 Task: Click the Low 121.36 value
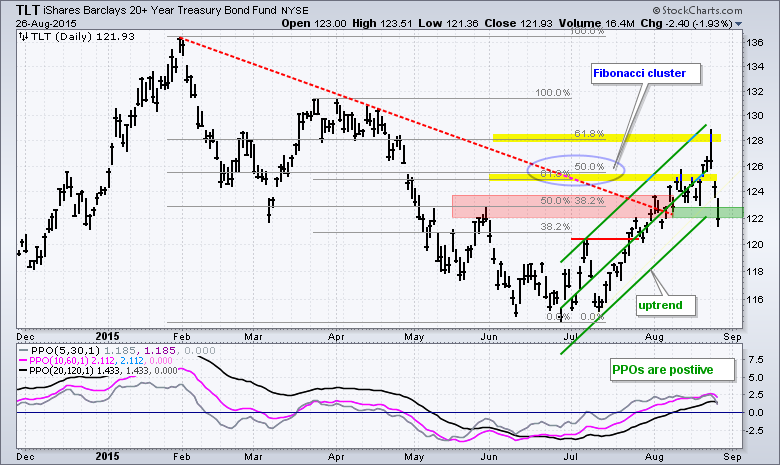pos(449,23)
